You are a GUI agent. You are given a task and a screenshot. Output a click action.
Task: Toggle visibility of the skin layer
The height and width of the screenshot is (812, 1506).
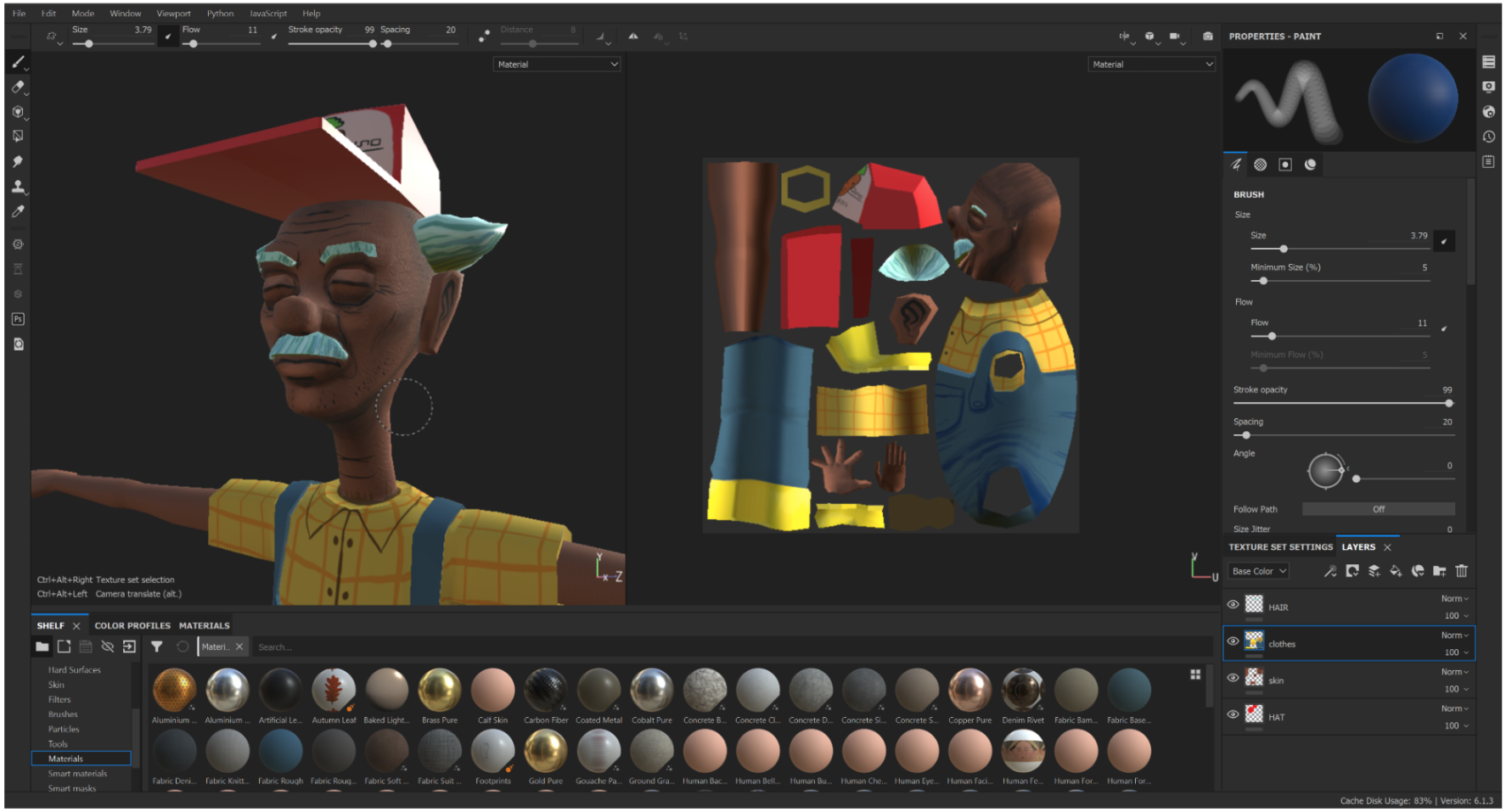pos(1233,678)
